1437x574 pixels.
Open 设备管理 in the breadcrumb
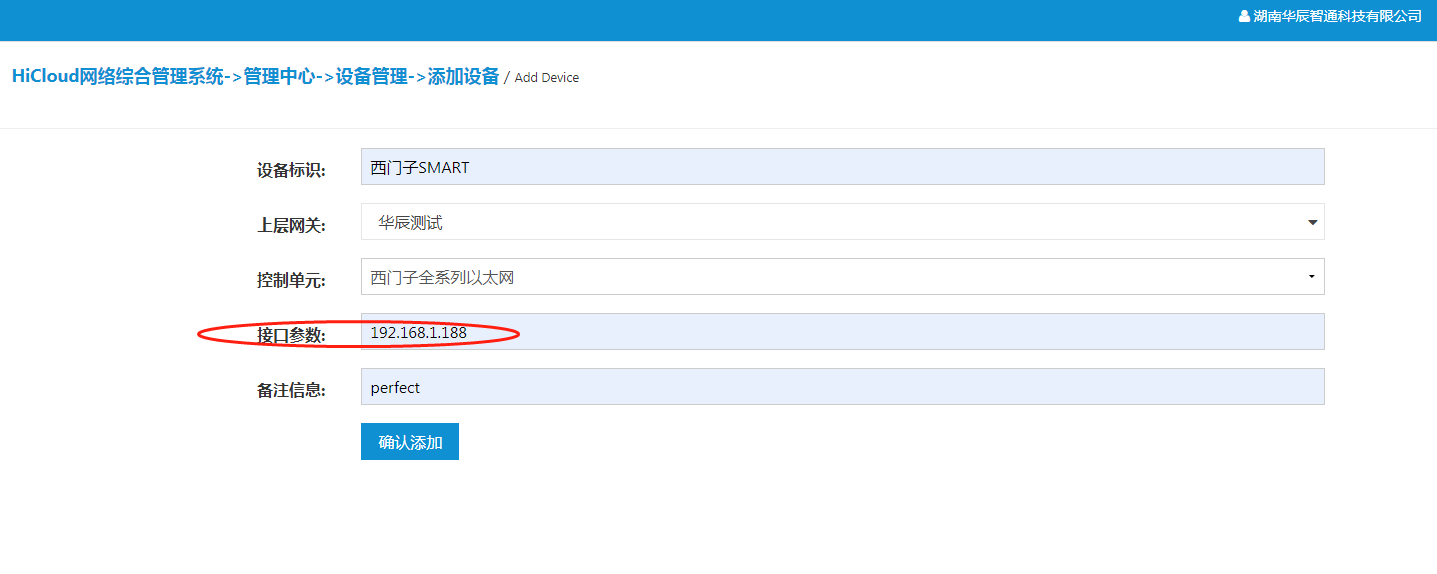[371, 77]
